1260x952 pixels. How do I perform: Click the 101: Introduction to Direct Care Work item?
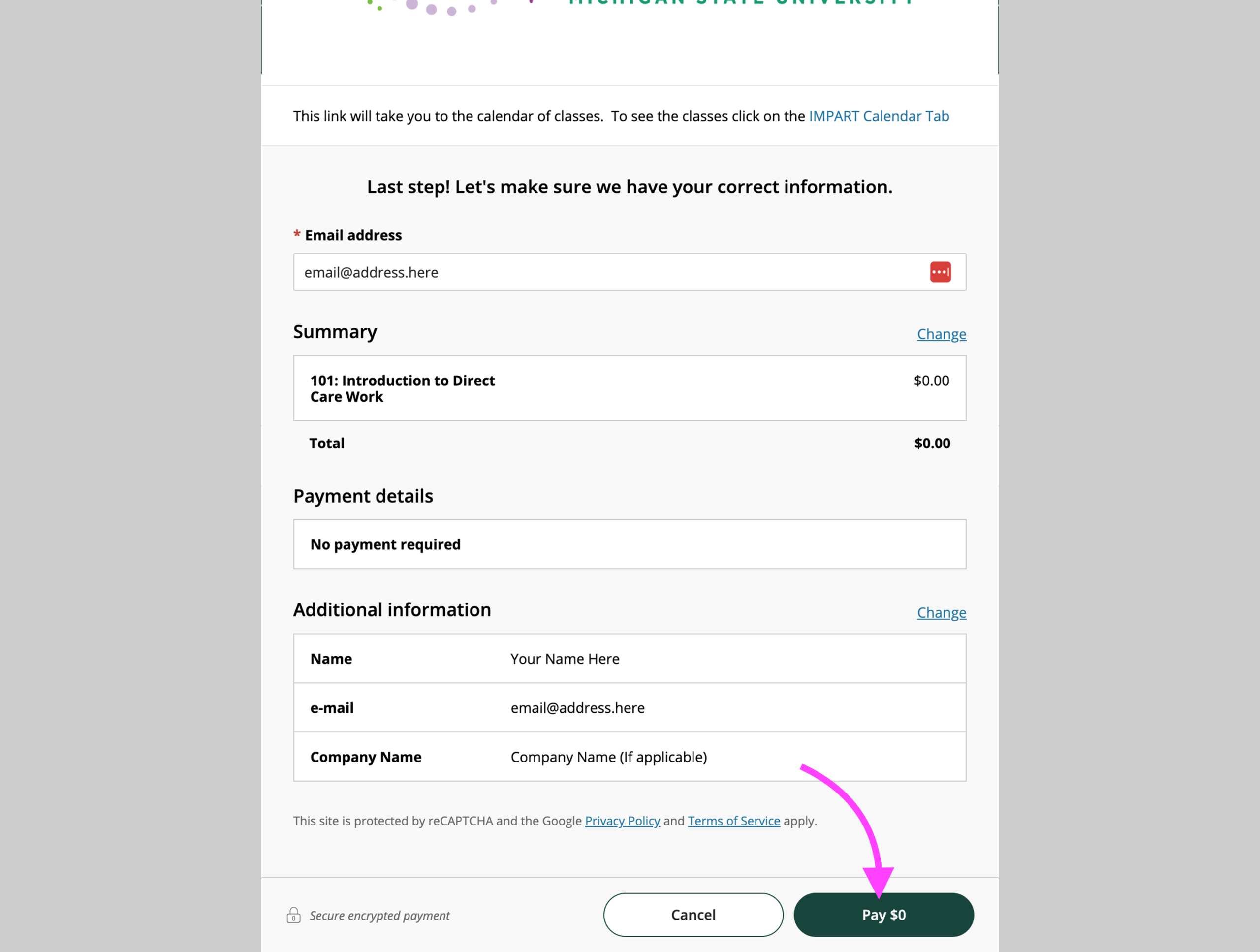click(x=402, y=388)
